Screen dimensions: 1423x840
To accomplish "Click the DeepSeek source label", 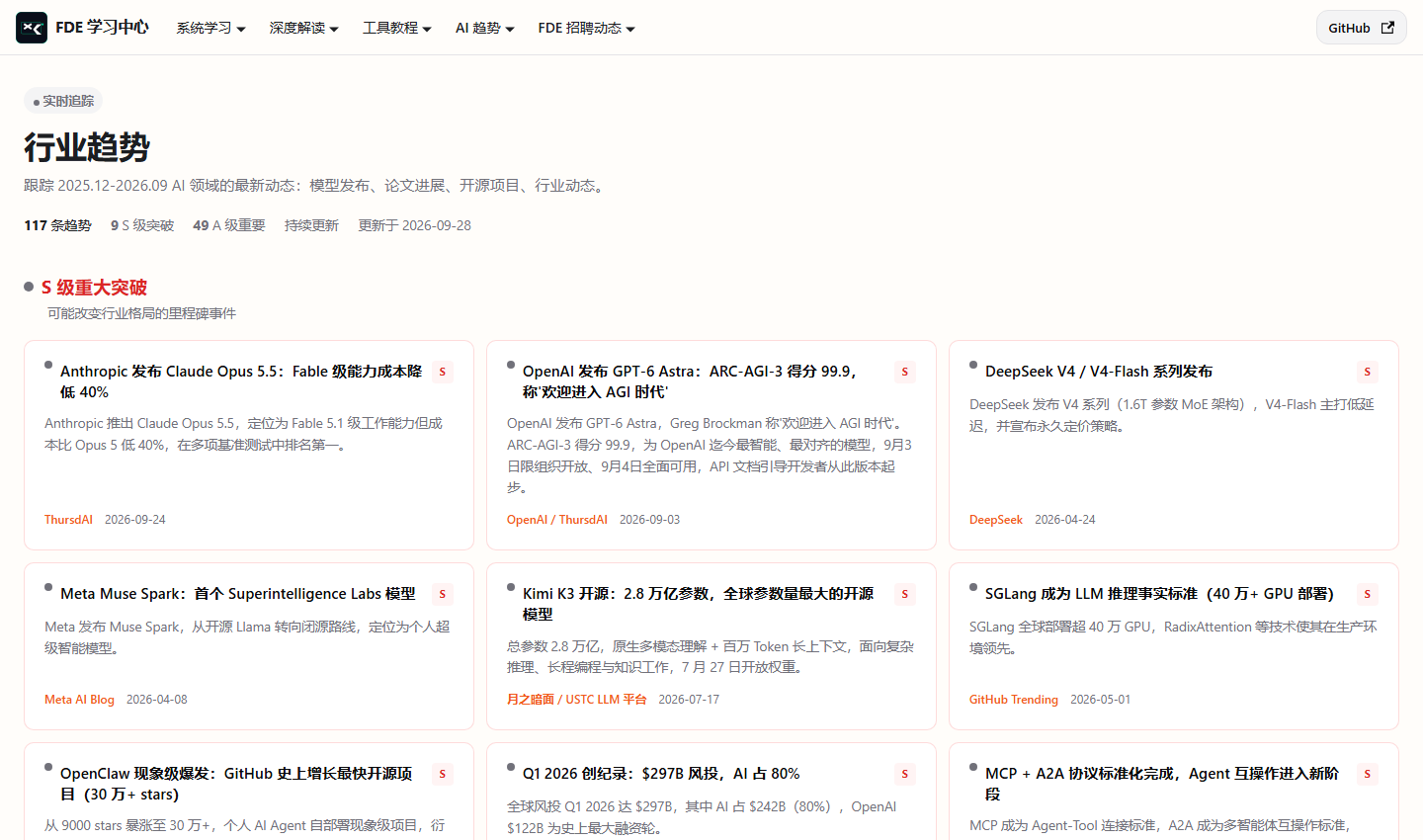I will coord(996,520).
